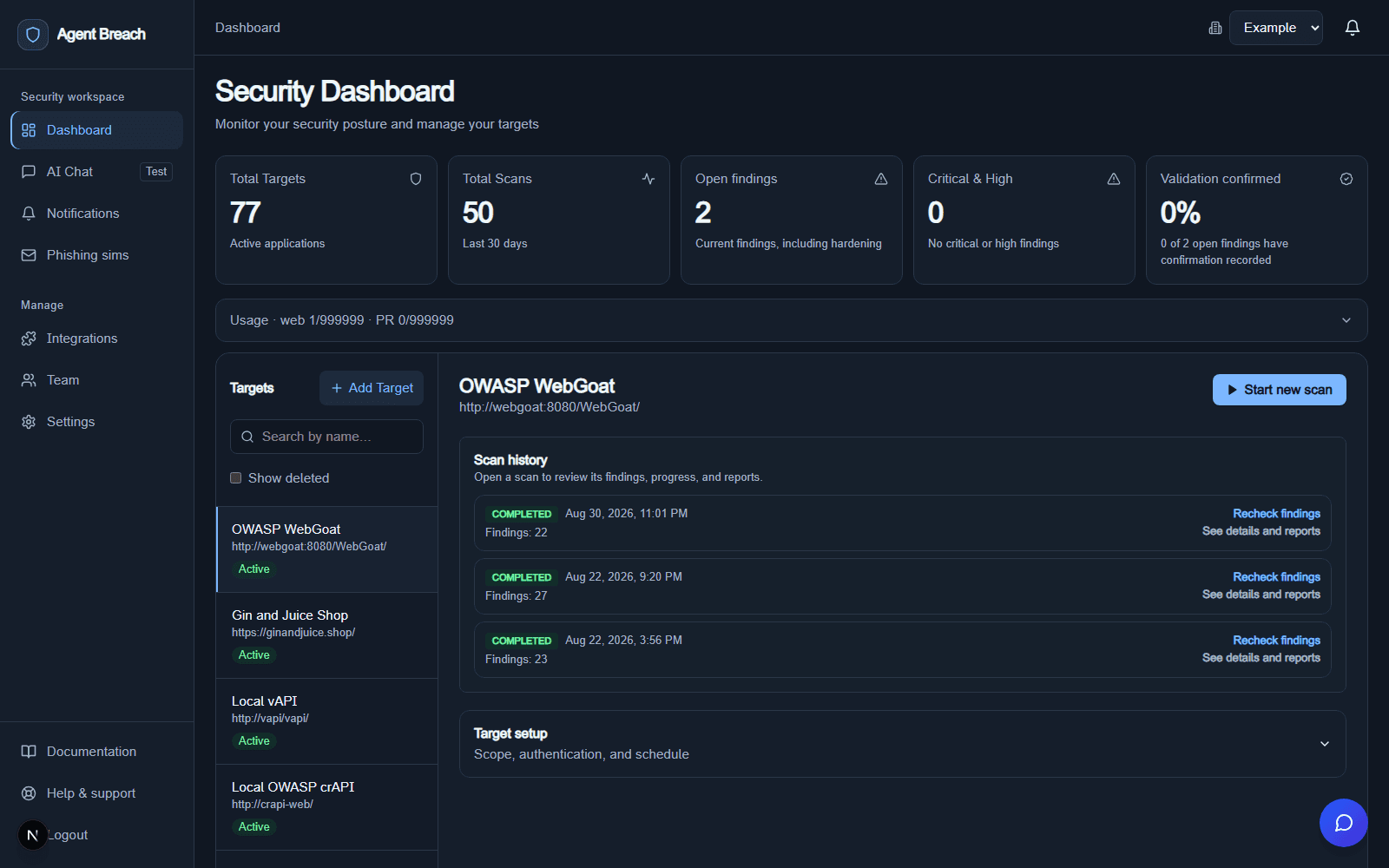Image resolution: width=1389 pixels, height=868 pixels.
Task: Click the Active badge under Gin and Juice Shop
Action: point(253,655)
